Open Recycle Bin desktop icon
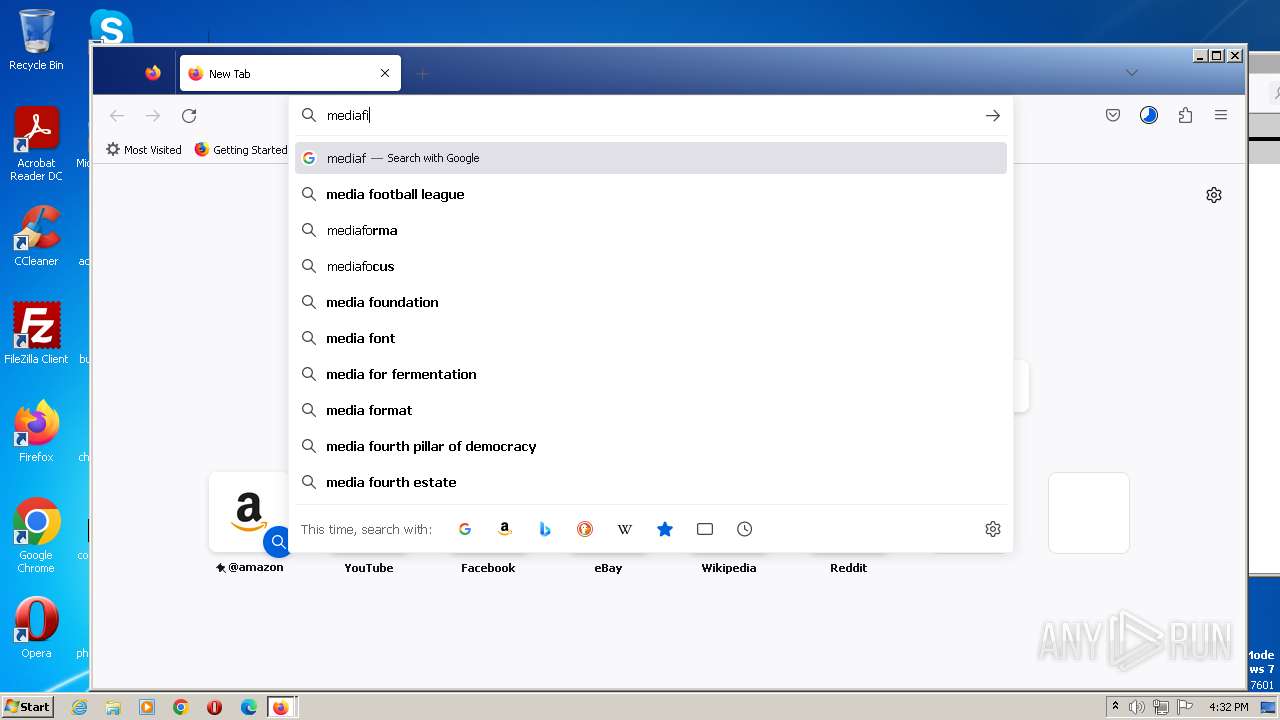Image resolution: width=1280 pixels, height=720 pixels. tap(36, 40)
